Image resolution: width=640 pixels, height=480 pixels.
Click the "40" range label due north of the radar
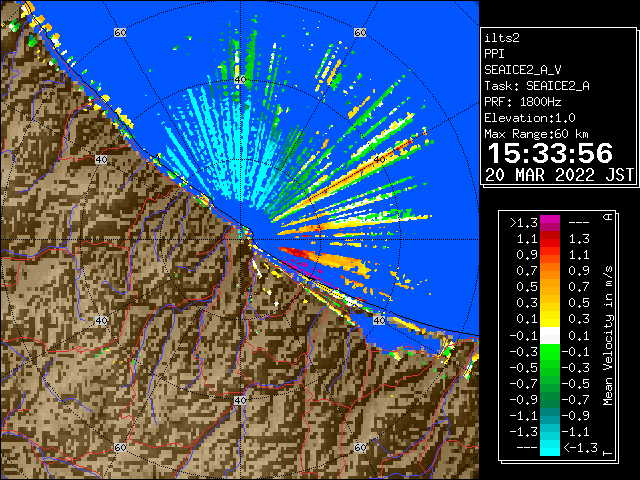[240, 80]
